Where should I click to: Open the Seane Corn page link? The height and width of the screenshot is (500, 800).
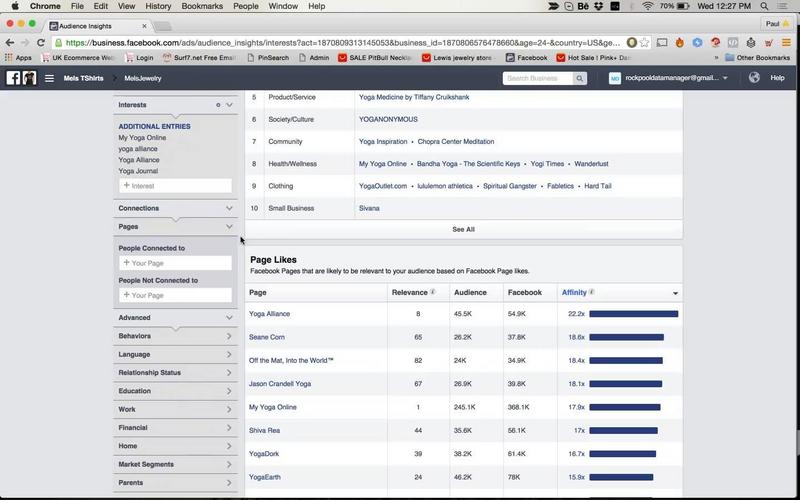pyautogui.click(x=267, y=337)
